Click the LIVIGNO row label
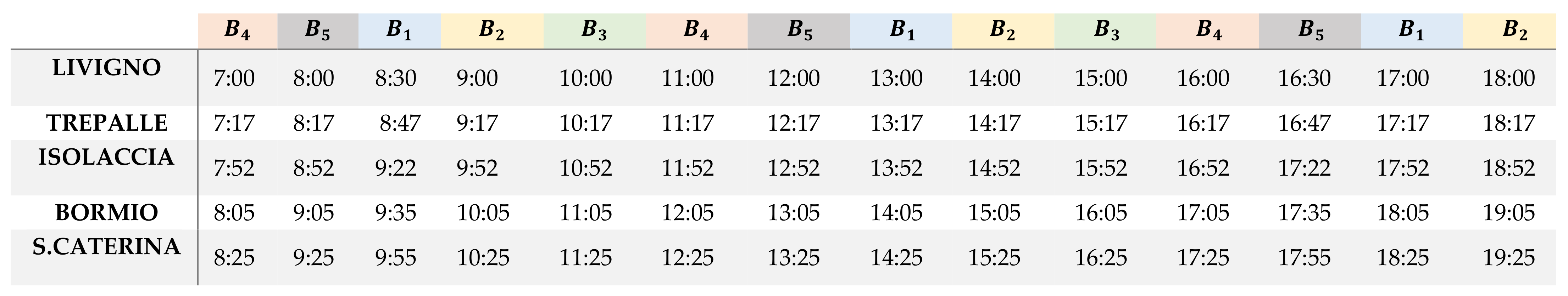The height and width of the screenshot is (296, 1568). coord(106,68)
